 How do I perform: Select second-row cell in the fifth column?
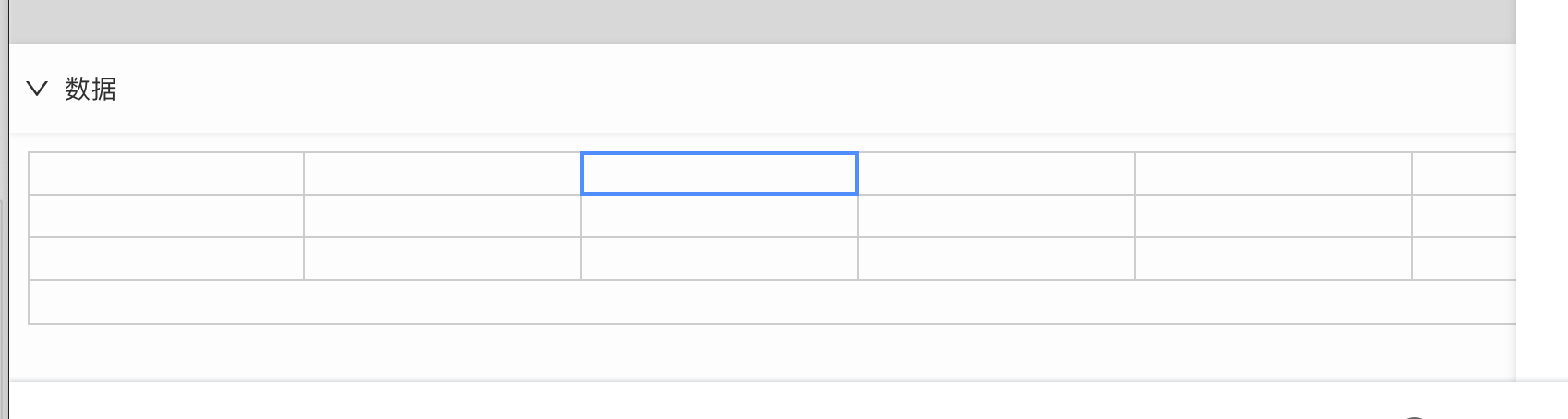[1273, 216]
